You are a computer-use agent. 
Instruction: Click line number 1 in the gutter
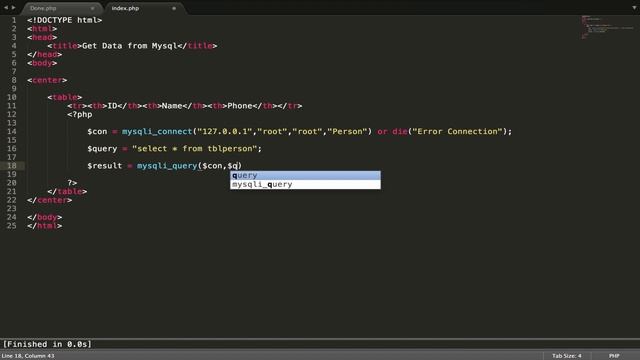(14, 20)
